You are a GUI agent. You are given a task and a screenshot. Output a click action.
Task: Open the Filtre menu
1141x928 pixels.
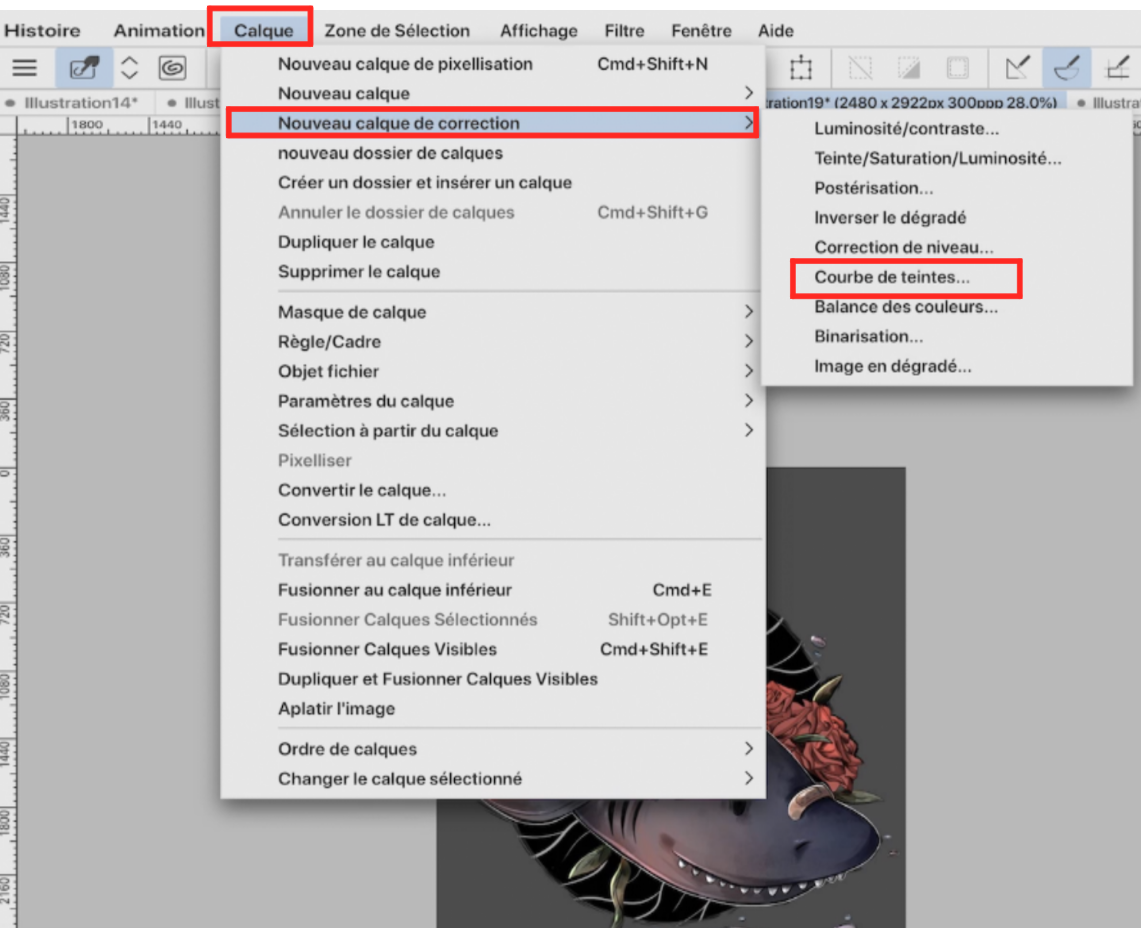pyautogui.click(x=624, y=31)
